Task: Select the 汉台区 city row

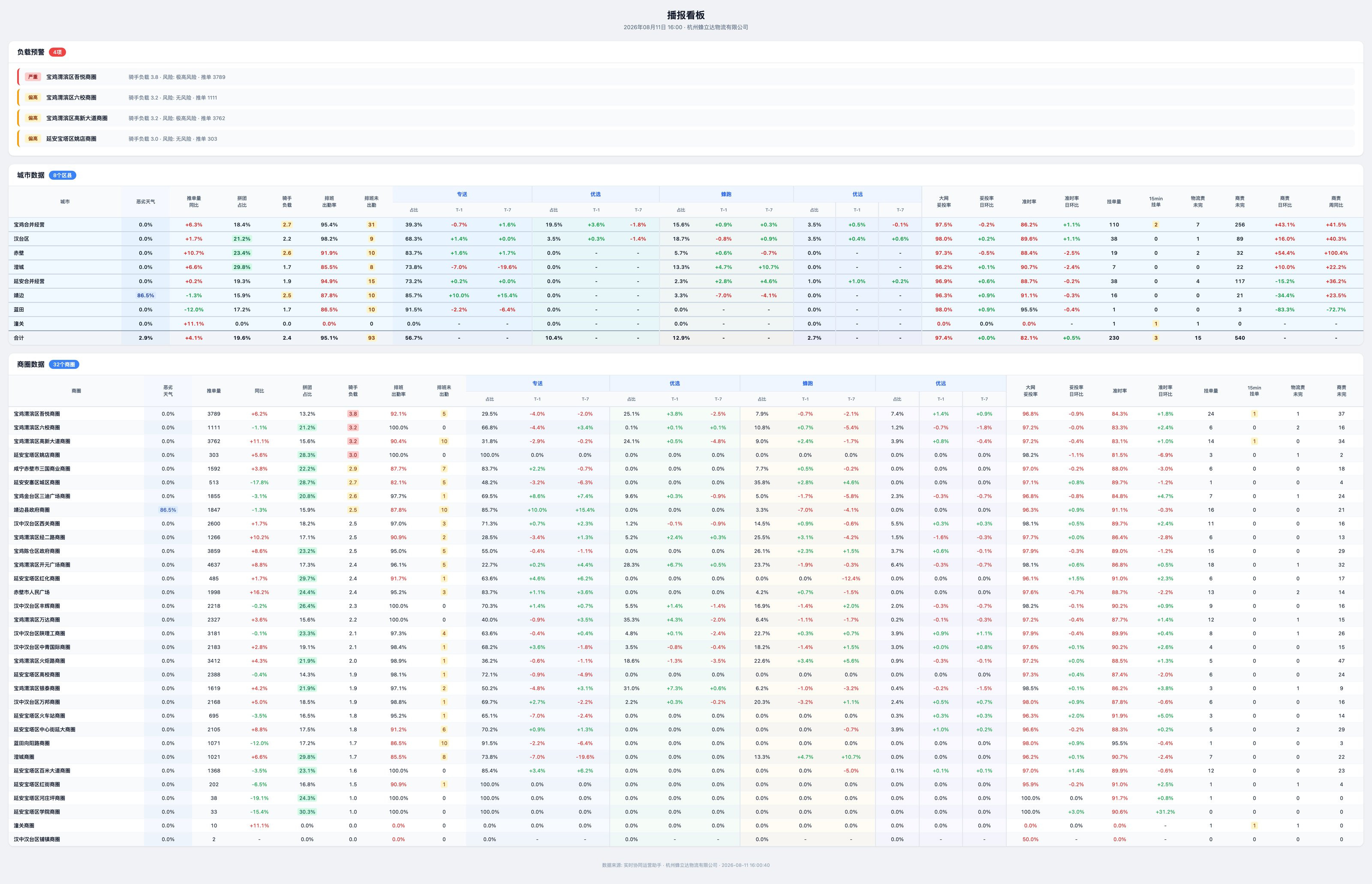Action: (x=686, y=239)
